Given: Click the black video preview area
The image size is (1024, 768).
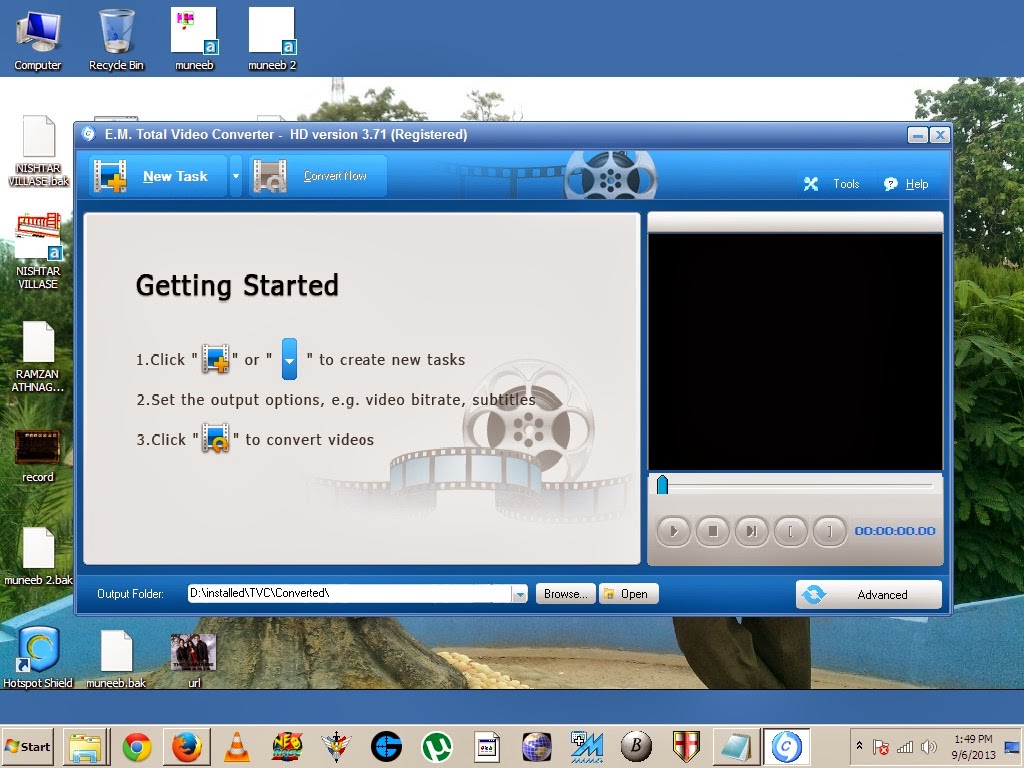Looking at the screenshot, I should pyautogui.click(x=795, y=351).
